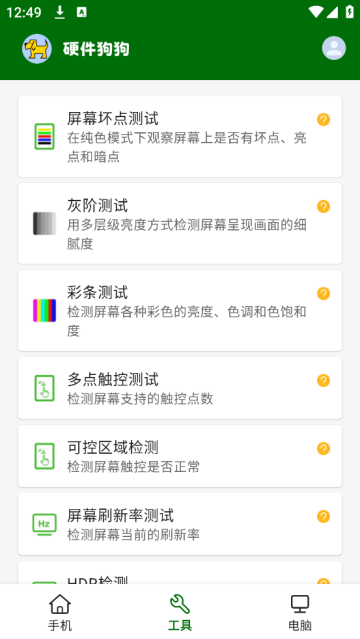360x639 pixels.
Task: Click the Hz refresh rate monitor icon
Action: click(x=44, y=524)
